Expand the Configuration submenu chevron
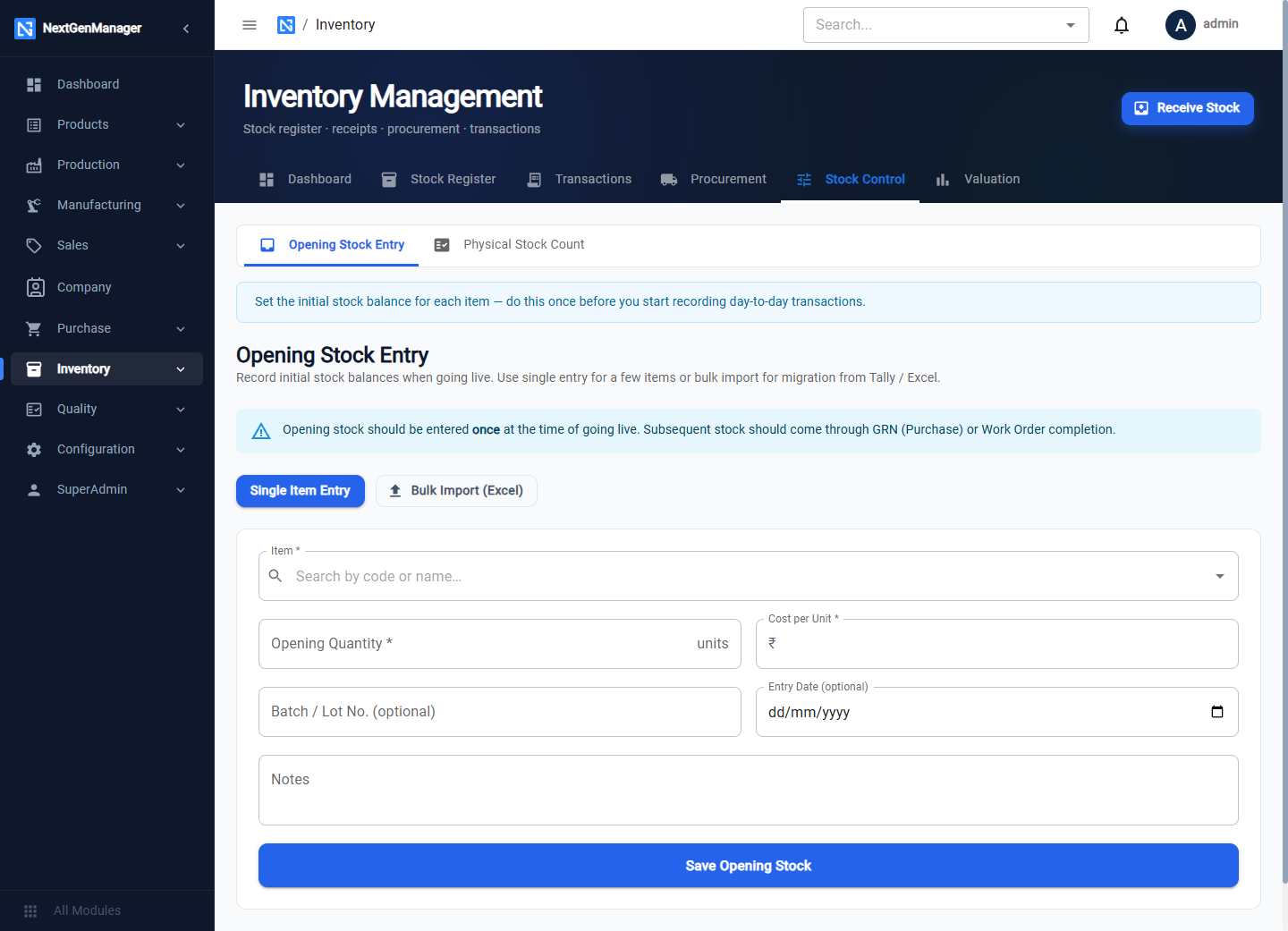This screenshot has height=931, width=1288. pyautogui.click(x=181, y=449)
